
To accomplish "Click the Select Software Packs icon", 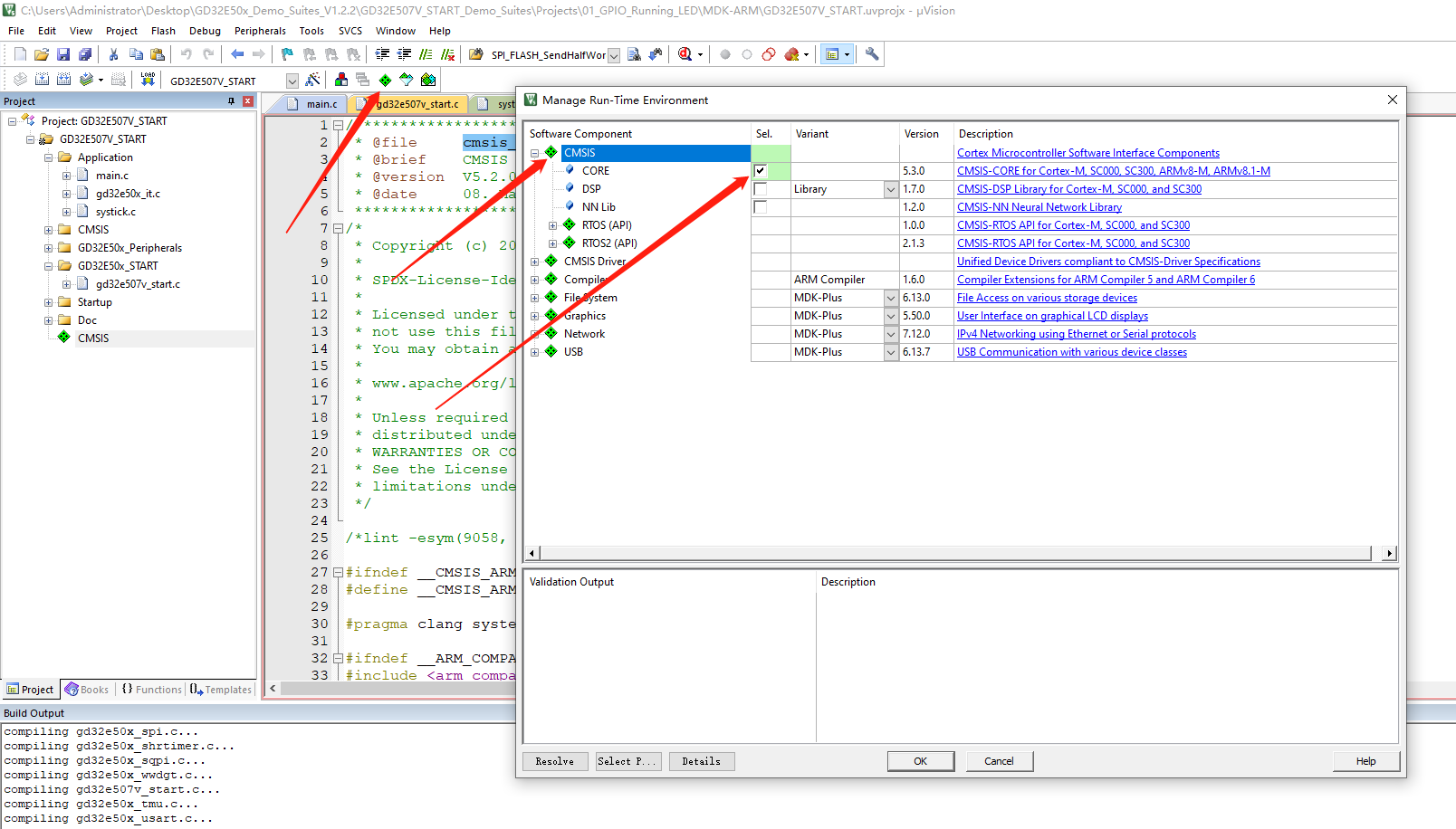I will tap(407, 80).
